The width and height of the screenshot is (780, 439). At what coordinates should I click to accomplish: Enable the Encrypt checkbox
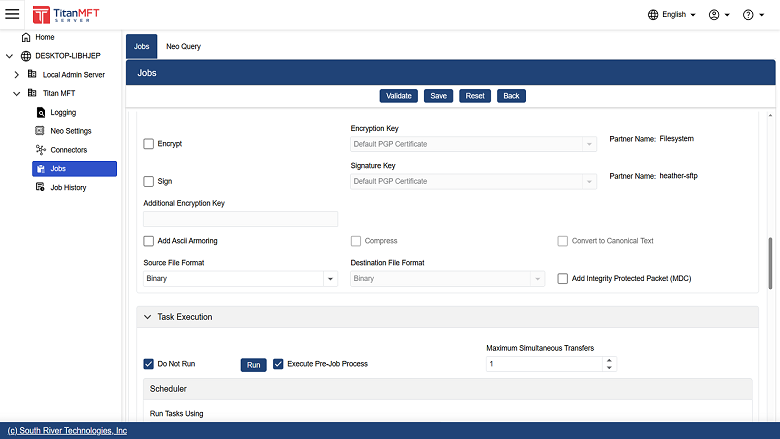(149, 144)
